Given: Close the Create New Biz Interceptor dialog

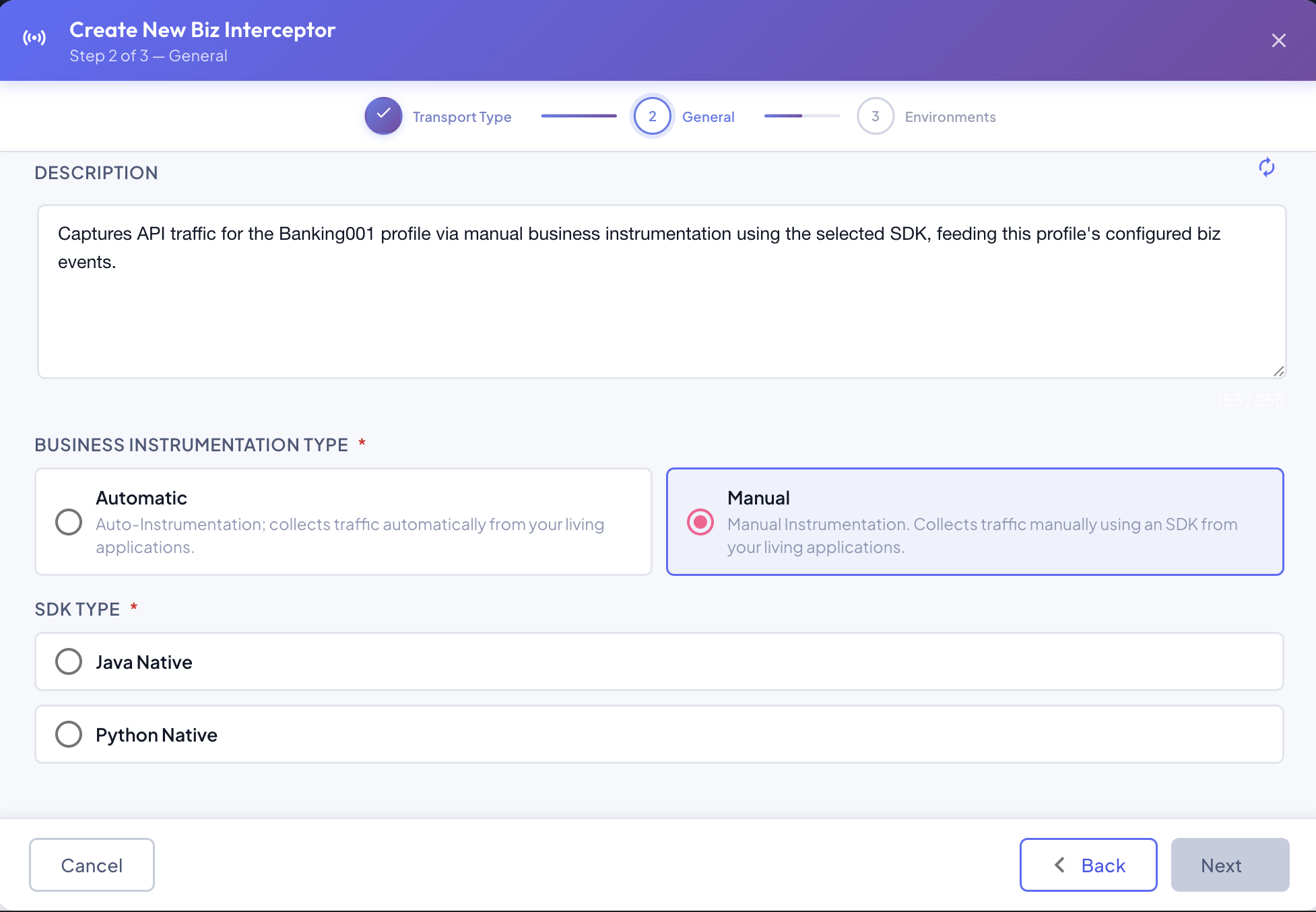Looking at the screenshot, I should coord(1278,40).
